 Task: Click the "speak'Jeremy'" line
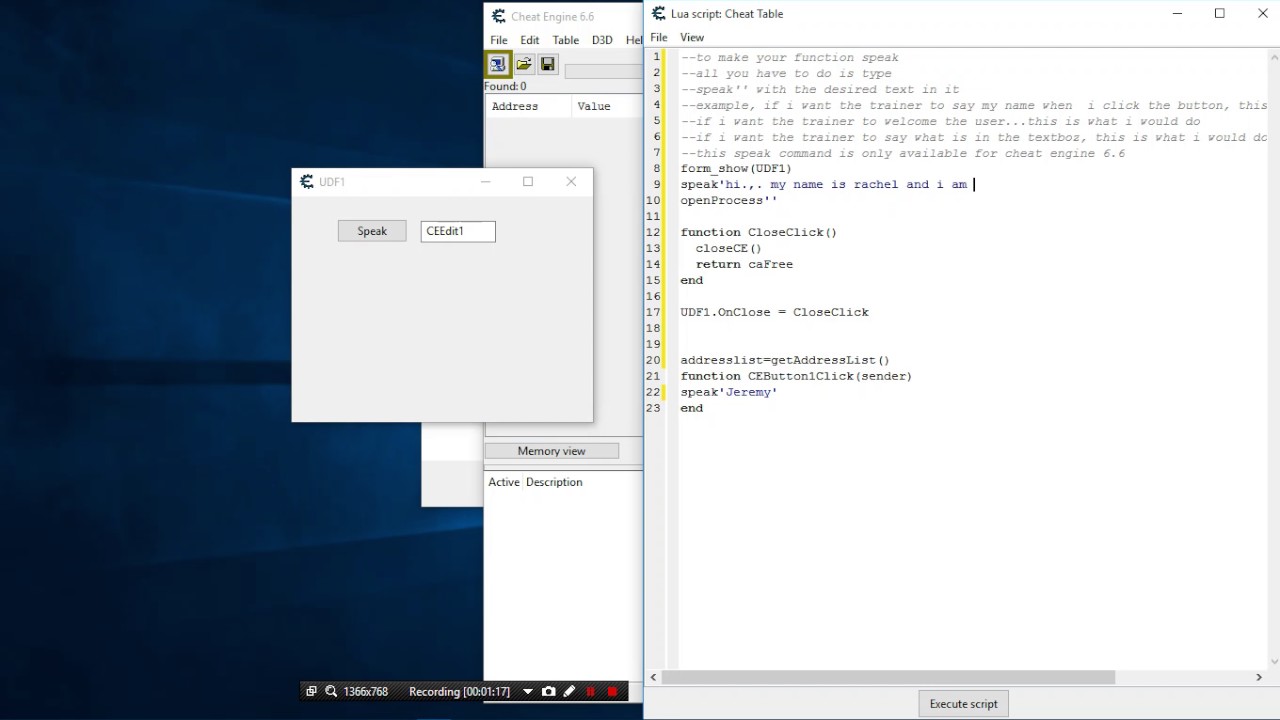729,393
